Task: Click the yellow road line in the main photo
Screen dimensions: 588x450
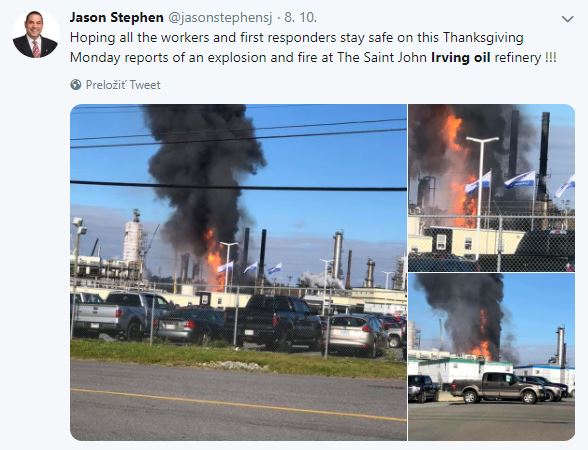Action: pyautogui.click(x=238, y=405)
